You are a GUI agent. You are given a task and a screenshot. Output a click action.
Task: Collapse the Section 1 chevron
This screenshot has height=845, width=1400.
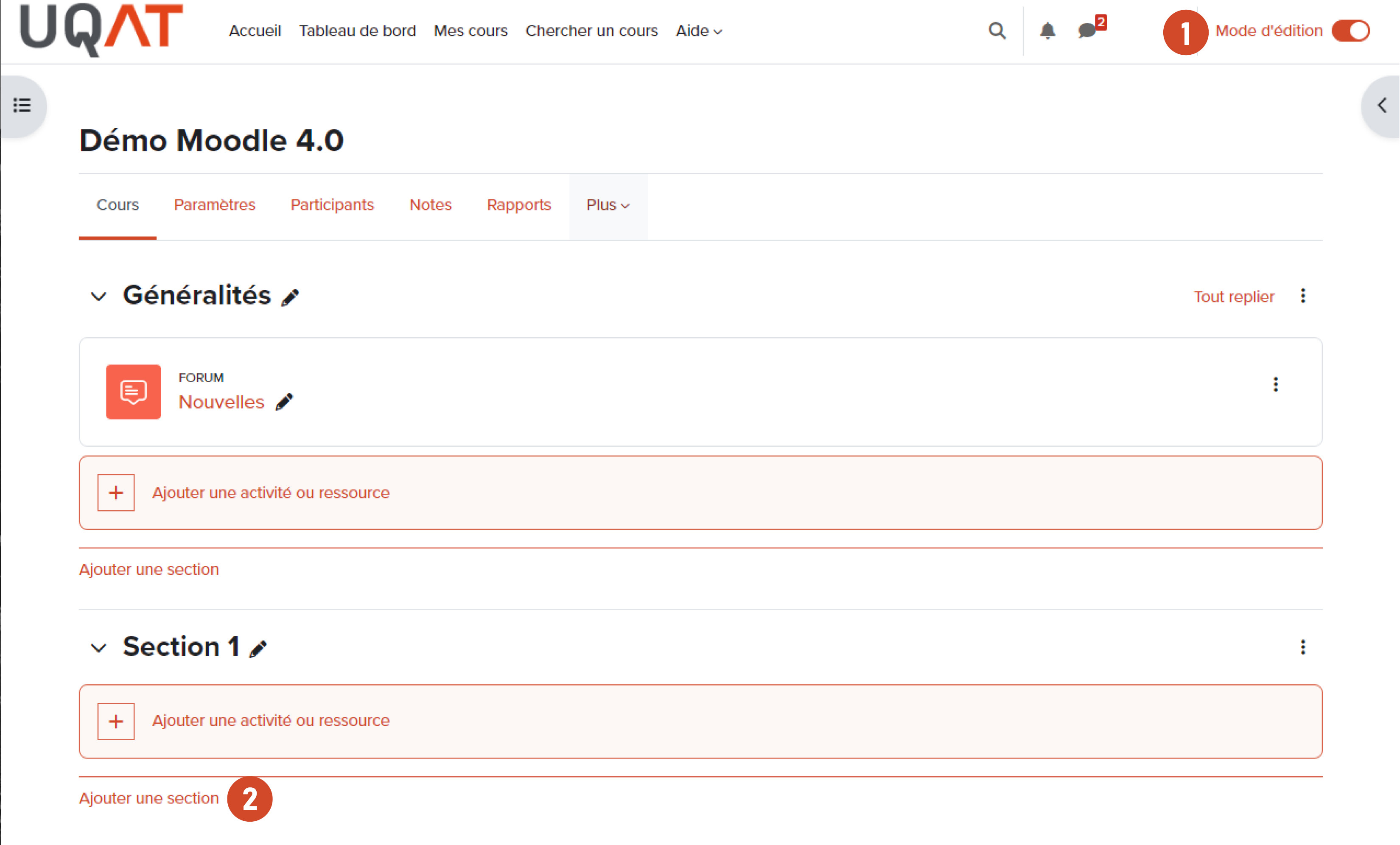(98, 648)
